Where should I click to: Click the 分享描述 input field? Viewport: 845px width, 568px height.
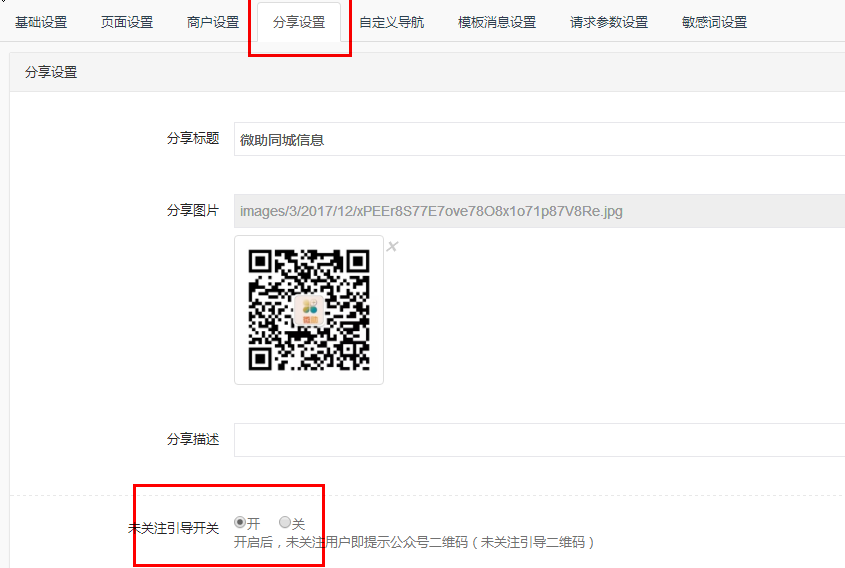click(539, 440)
